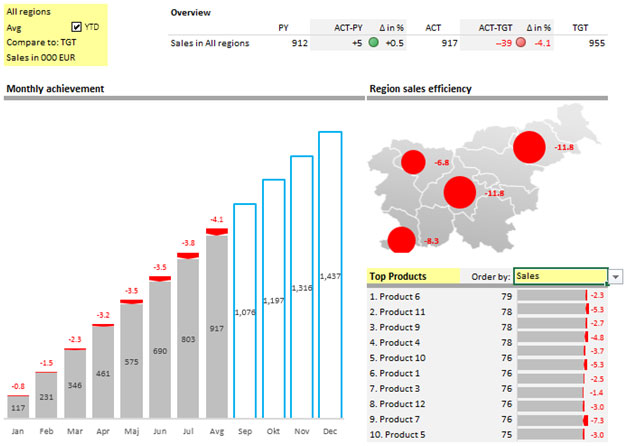
Task: Click the 7. Product 3 row label
Action: [395, 388]
